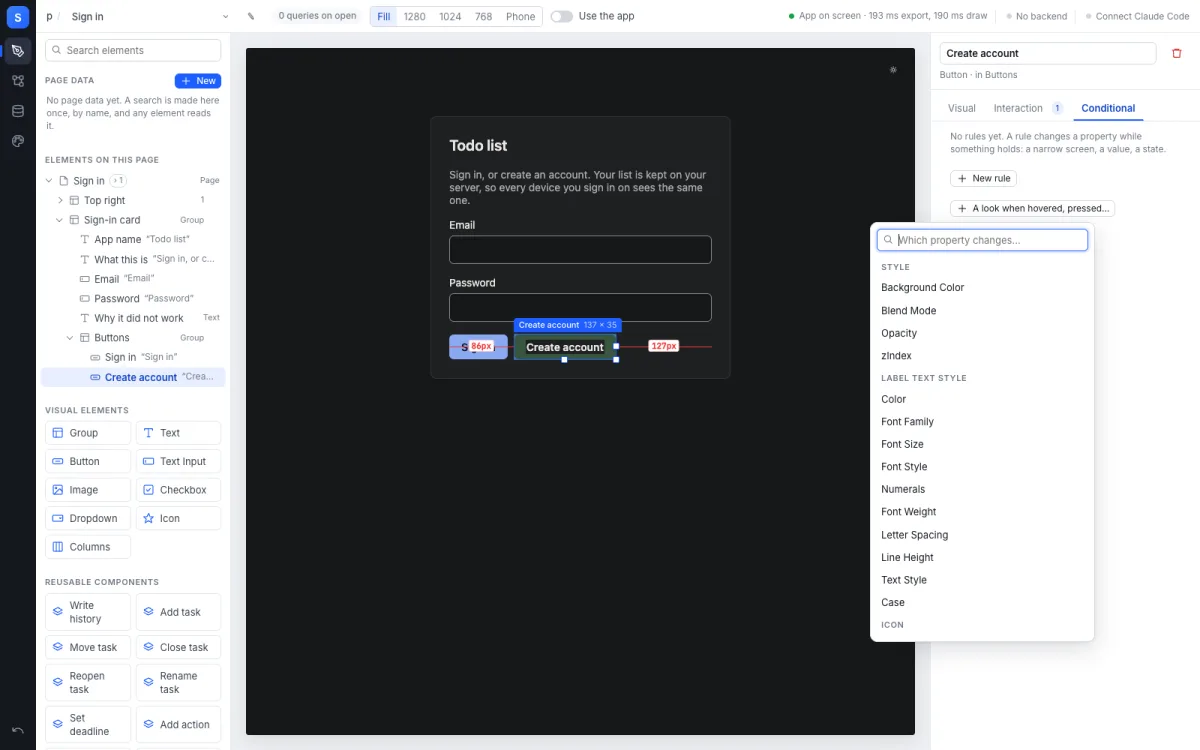Open the theme palette icon in sidebar

pyautogui.click(x=17, y=141)
